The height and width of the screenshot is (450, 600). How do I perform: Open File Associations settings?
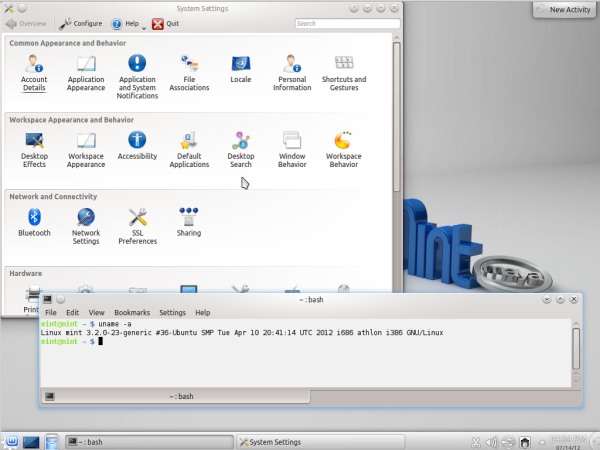pos(189,71)
